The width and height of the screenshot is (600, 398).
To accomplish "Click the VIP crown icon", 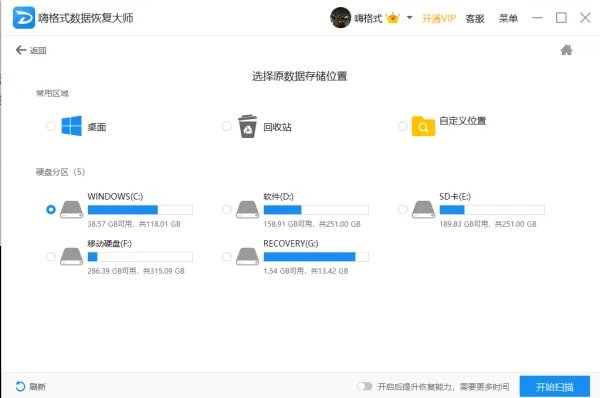I will click(393, 18).
